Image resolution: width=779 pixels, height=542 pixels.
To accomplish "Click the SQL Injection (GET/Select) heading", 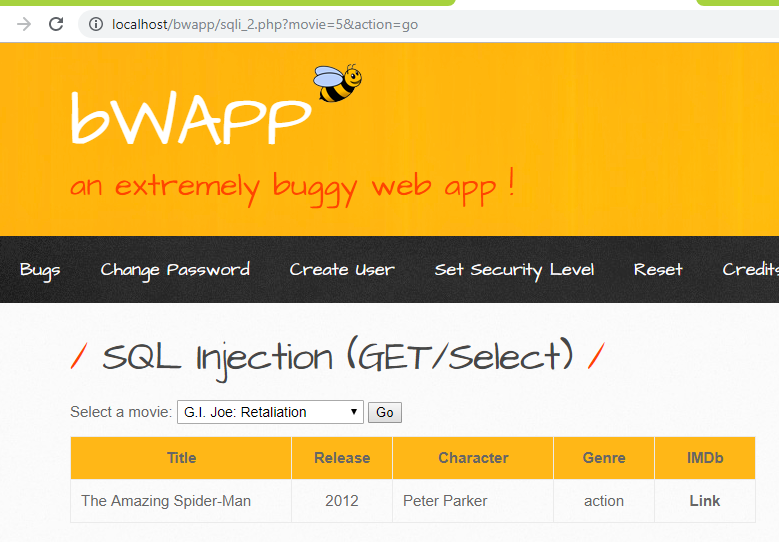I will [338, 358].
